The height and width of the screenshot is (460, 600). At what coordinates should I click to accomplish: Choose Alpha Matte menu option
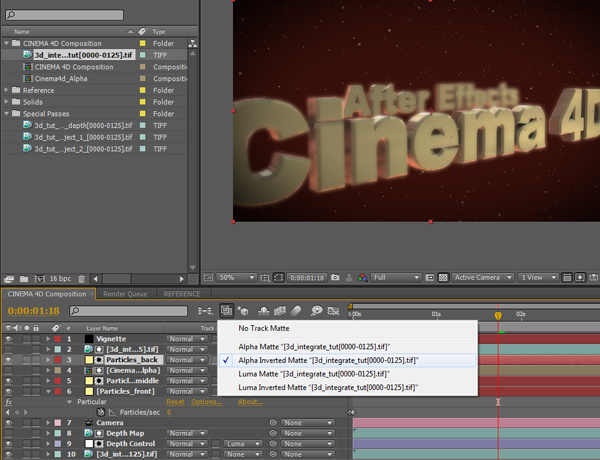coord(314,347)
